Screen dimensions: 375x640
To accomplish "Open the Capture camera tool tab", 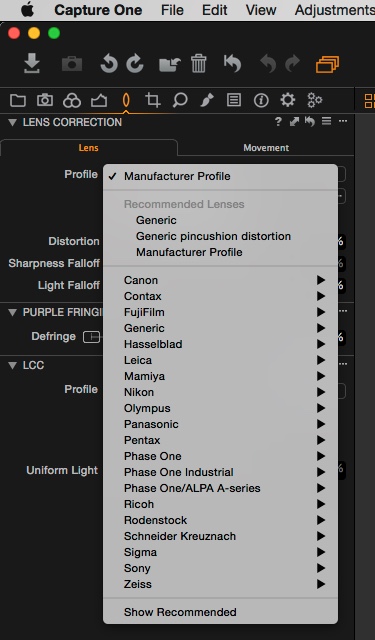I will (x=45, y=100).
